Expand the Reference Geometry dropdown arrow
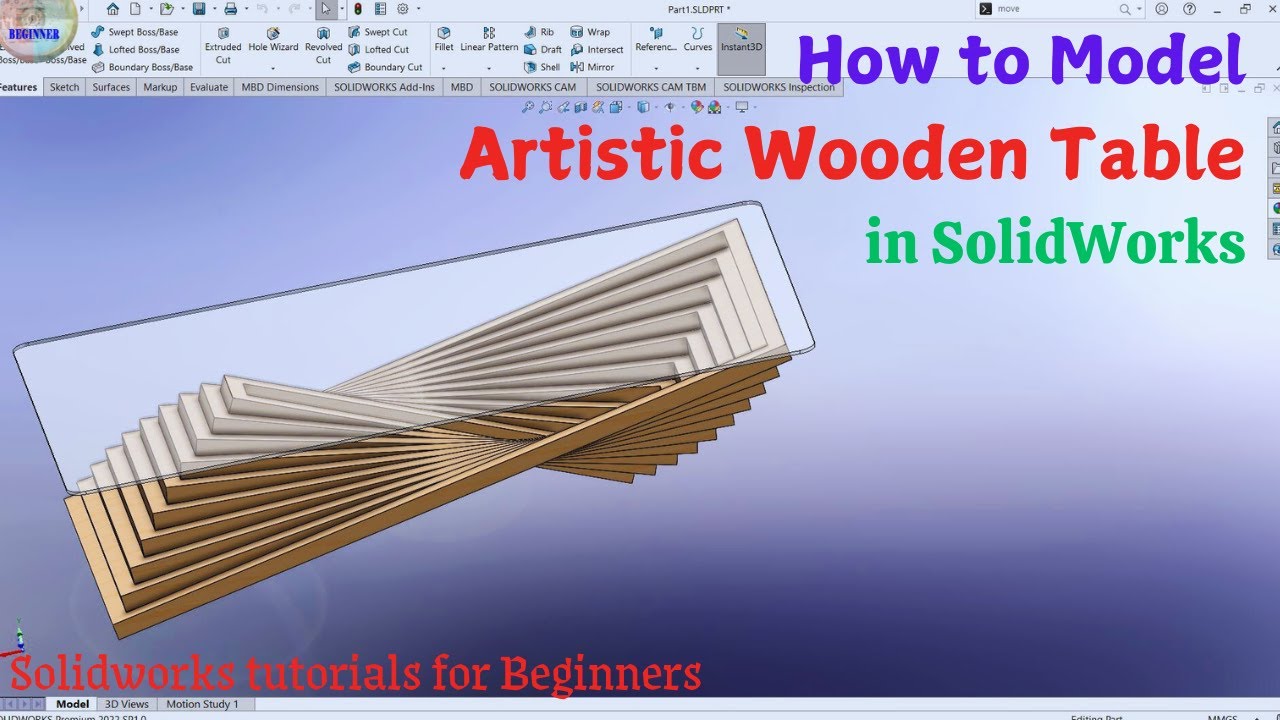This screenshot has width=1280, height=720. [x=656, y=69]
